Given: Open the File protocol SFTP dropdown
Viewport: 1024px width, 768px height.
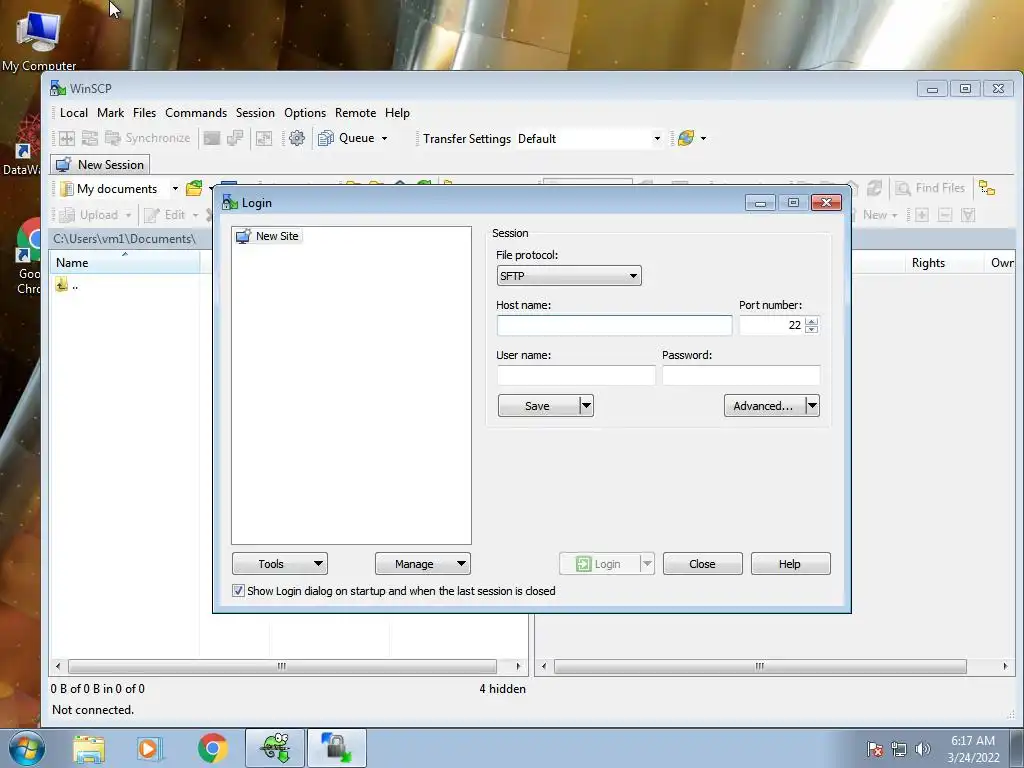Looking at the screenshot, I should click(569, 276).
